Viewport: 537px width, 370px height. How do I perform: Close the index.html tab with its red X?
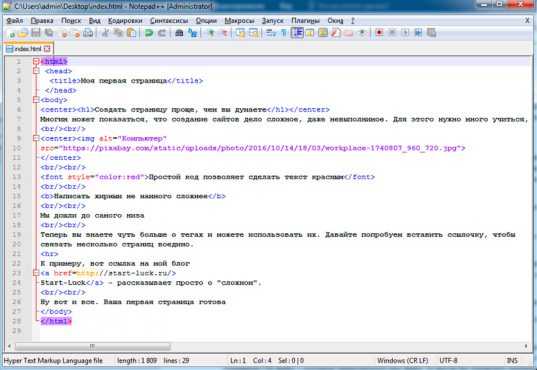(47, 49)
